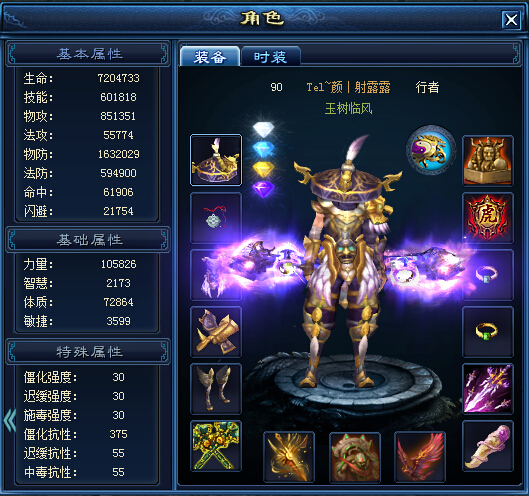The height and width of the screenshot is (496, 529).
Task: Switch to the 装备 tab
Action: 210,56
